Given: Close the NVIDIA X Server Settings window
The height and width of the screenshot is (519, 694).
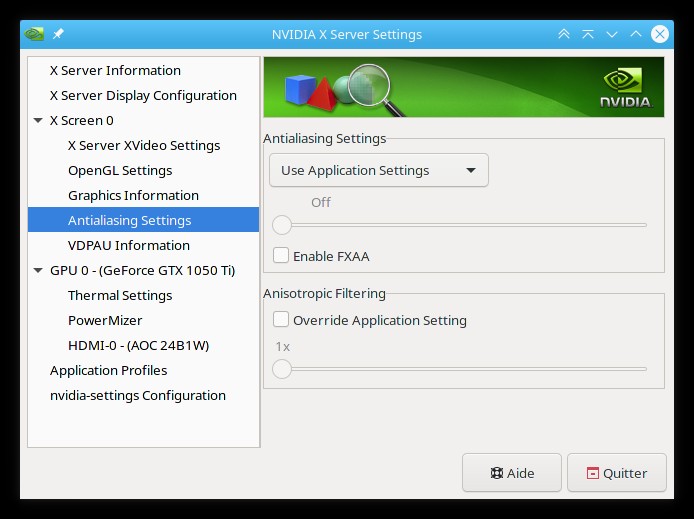Looking at the screenshot, I should 659,34.
